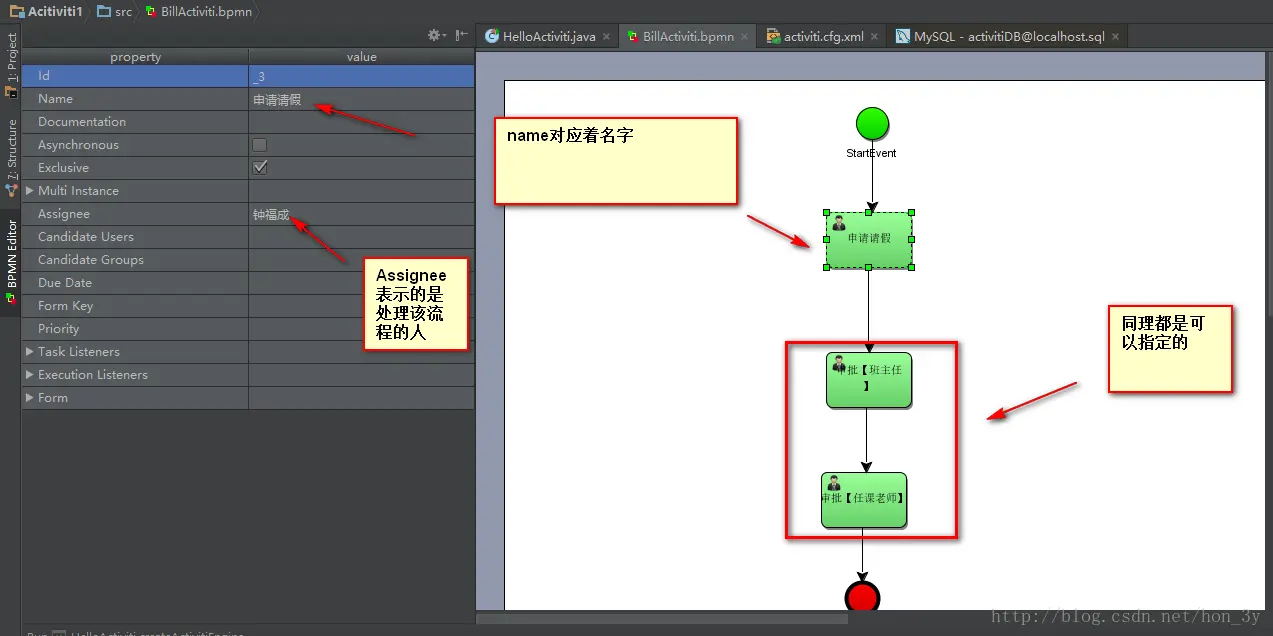Expand the Form property row
Image resolution: width=1273 pixels, height=636 pixels.
[x=30, y=398]
